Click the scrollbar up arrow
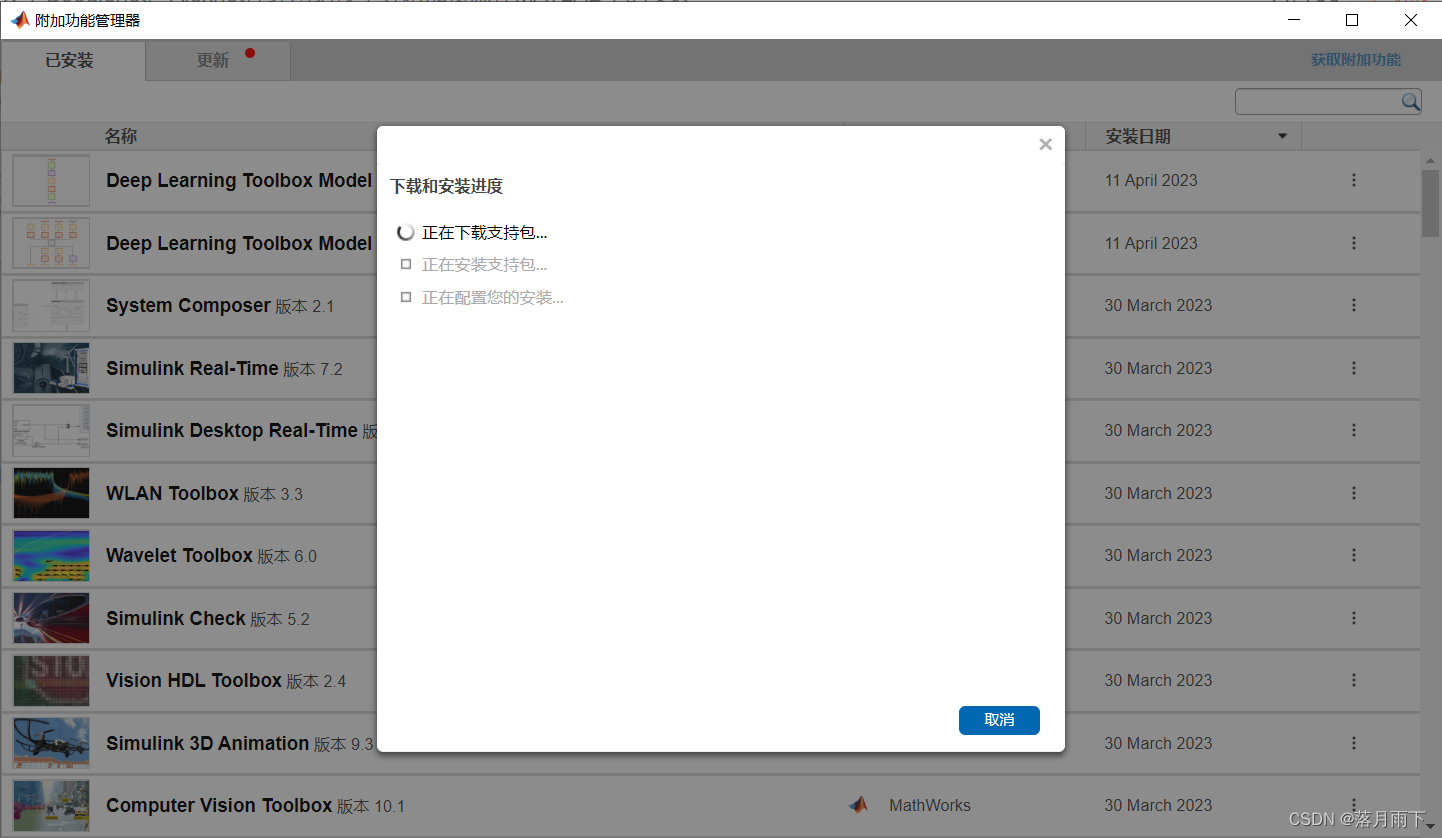This screenshot has width=1442, height=838. click(x=1431, y=160)
